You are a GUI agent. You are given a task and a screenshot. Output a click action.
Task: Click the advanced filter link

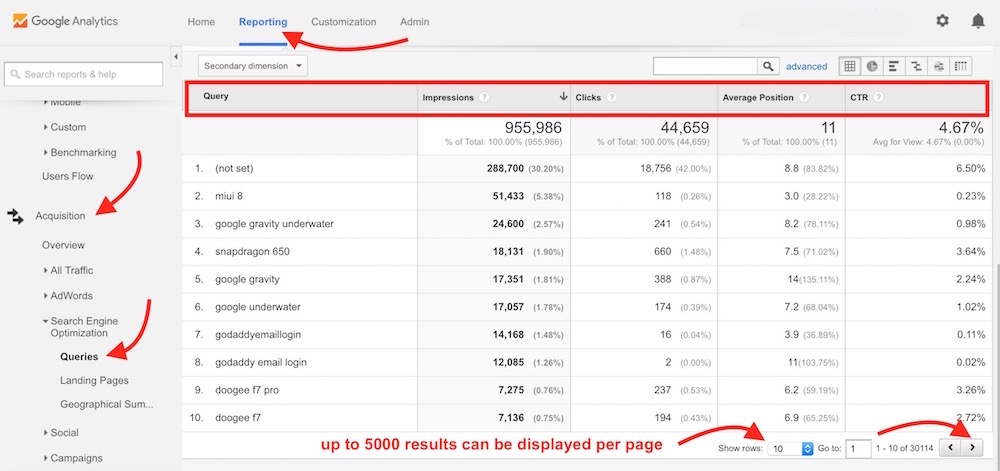click(806, 67)
